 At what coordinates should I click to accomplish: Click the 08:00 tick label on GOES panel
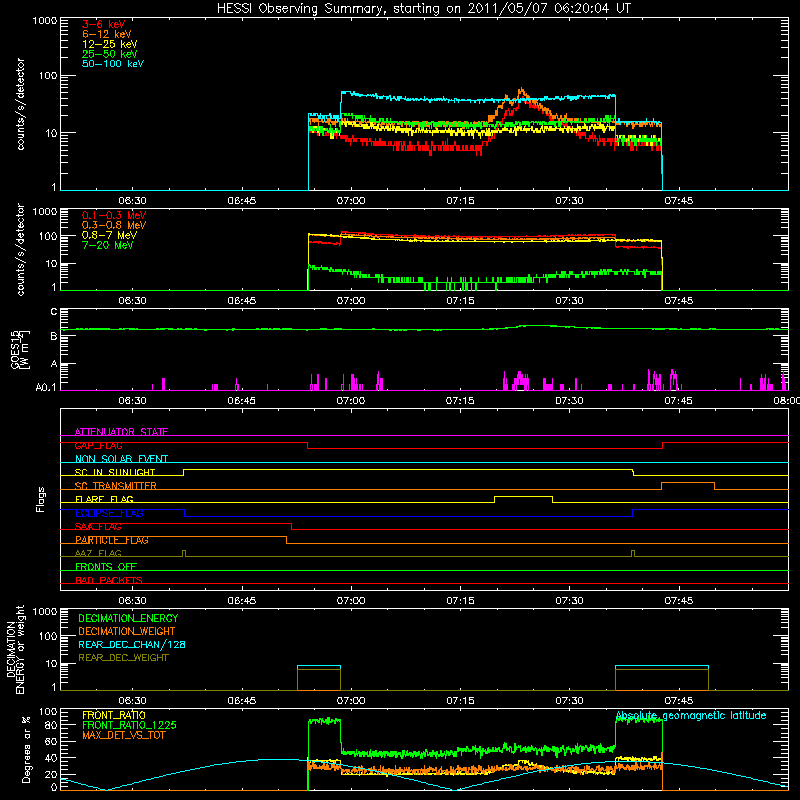pyautogui.click(x=786, y=401)
